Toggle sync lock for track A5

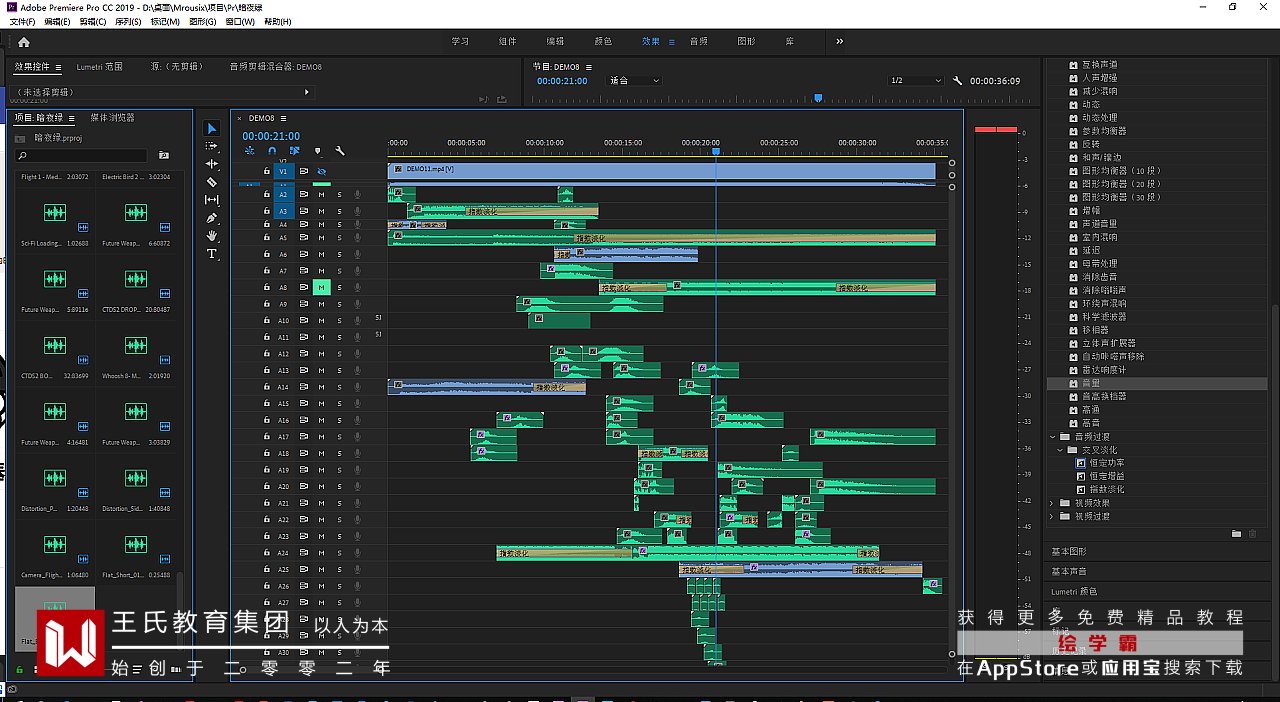pyautogui.click(x=303, y=238)
